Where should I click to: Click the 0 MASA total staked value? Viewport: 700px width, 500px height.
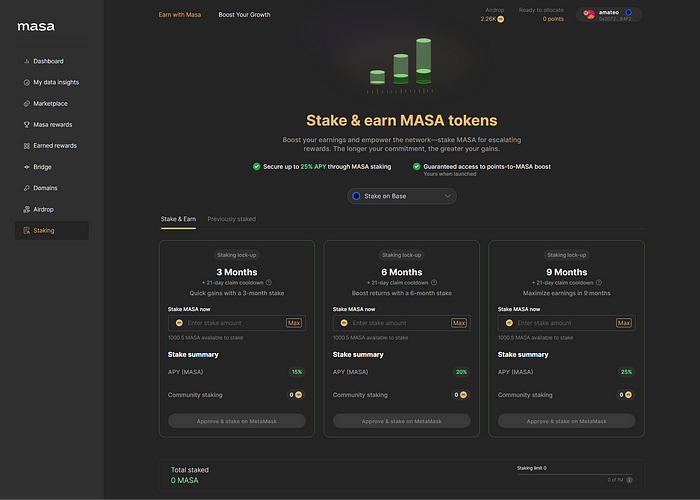tap(184, 480)
